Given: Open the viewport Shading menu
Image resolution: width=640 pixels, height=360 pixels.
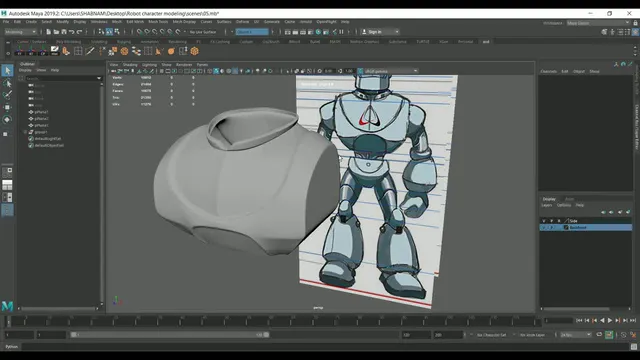Looking at the screenshot, I should click(x=130, y=64).
